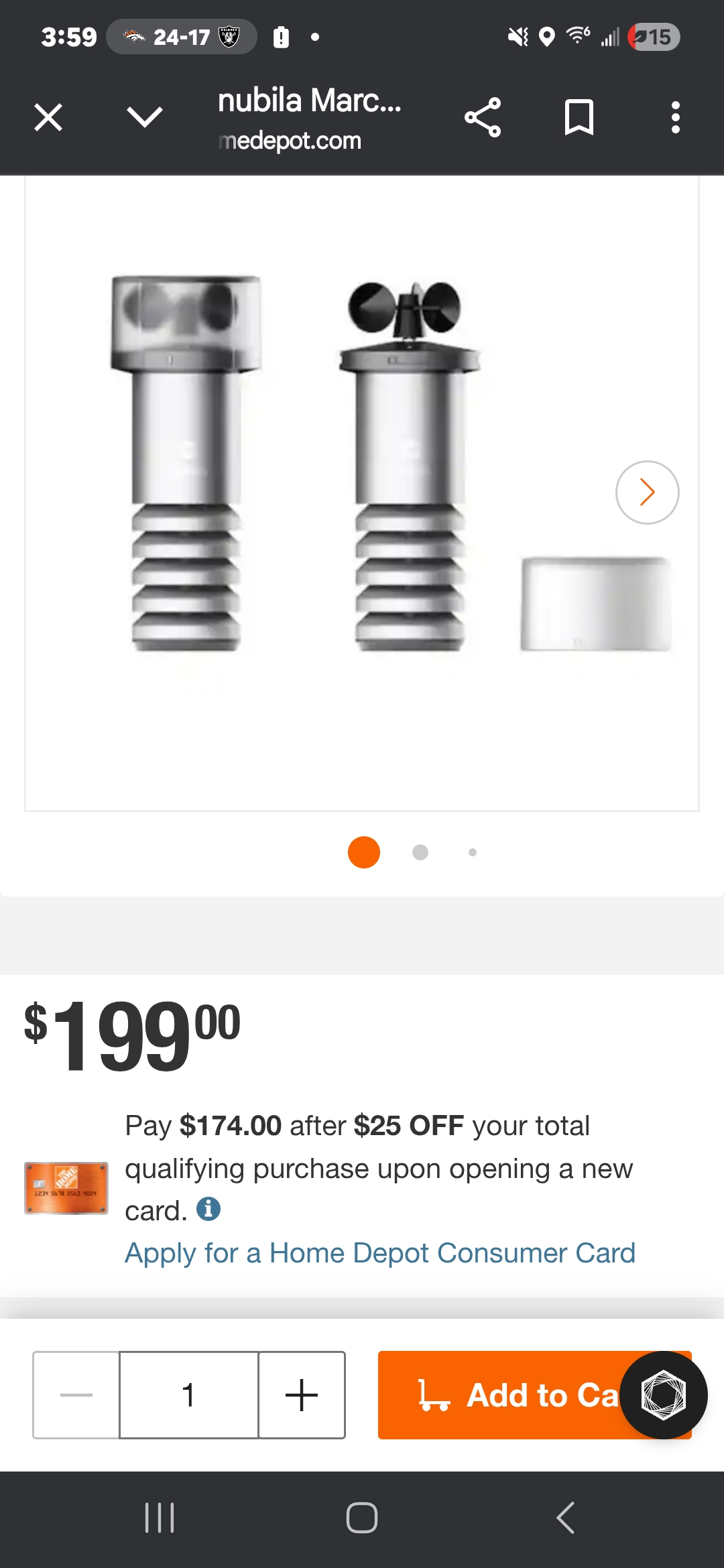Tap the share icon
The height and width of the screenshot is (1568, 724).
pyautogui.click(x=483, y=118)
